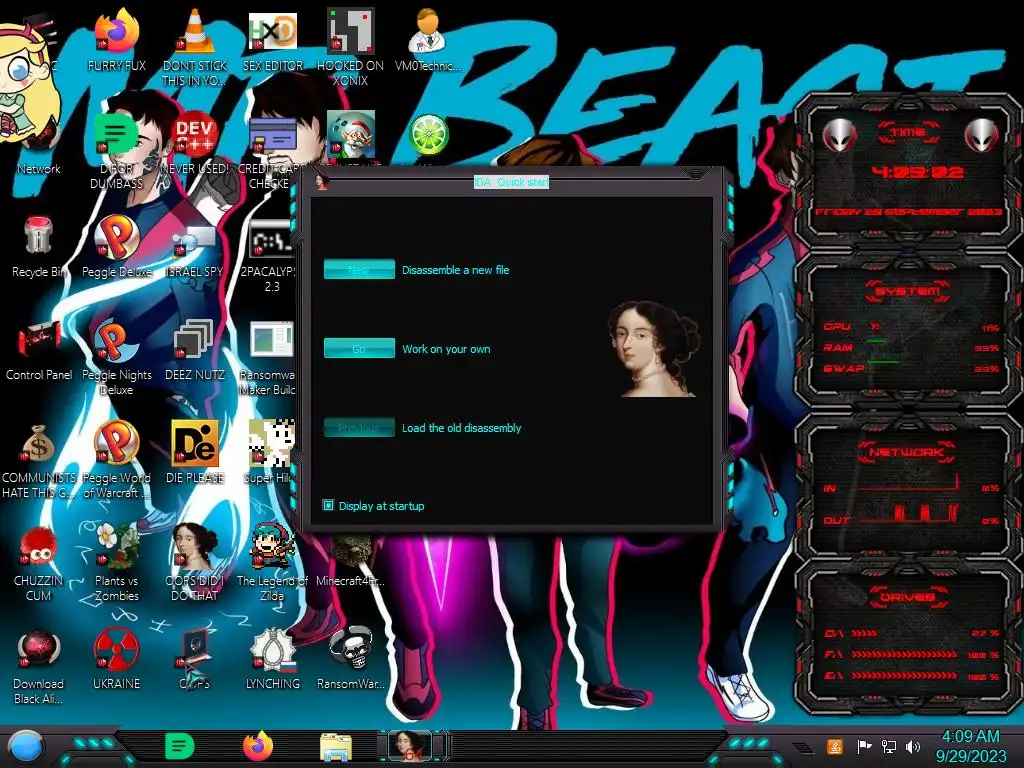Switch to IDA task in the taskbar

point(409,746)
